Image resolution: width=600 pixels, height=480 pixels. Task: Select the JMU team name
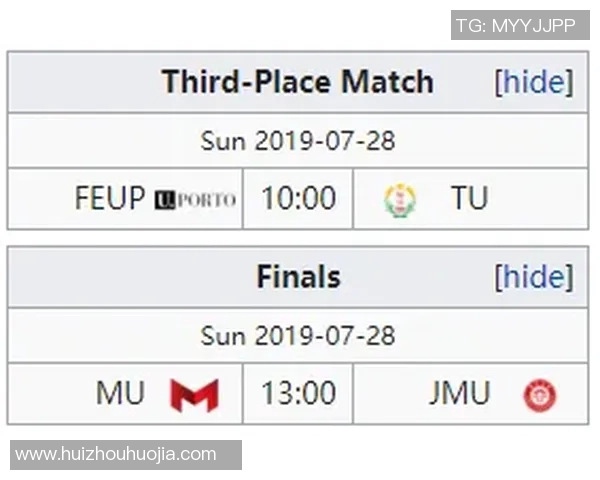point(460,394)
